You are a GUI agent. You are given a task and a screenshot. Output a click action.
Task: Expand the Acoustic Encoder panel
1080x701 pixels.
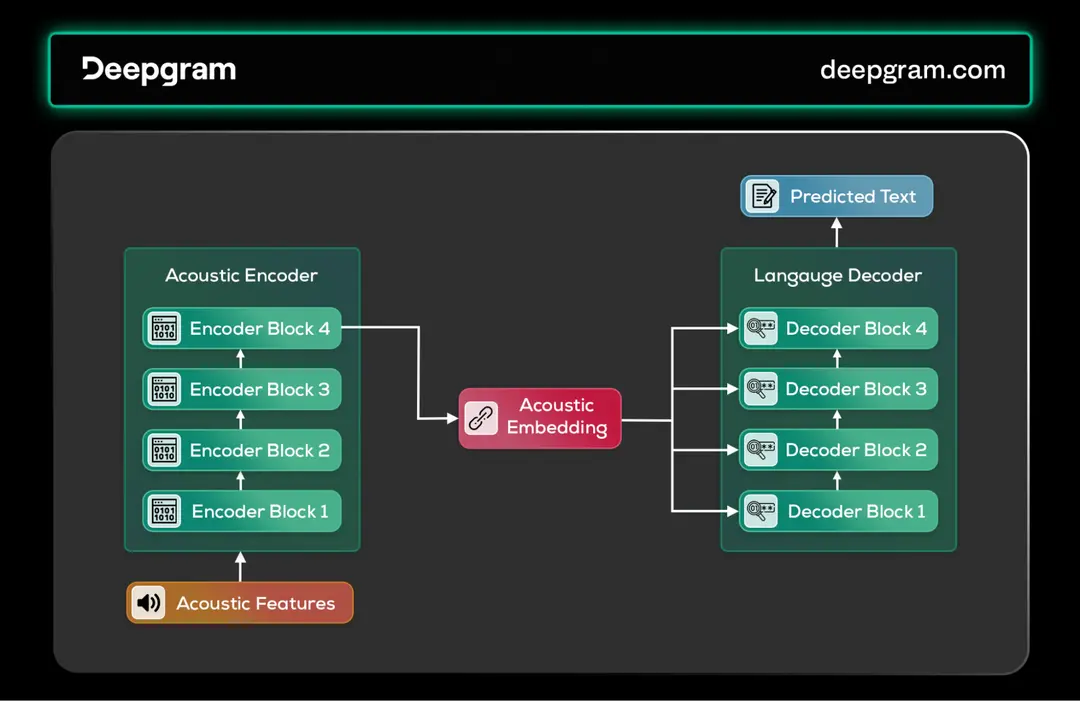(241, 275)
